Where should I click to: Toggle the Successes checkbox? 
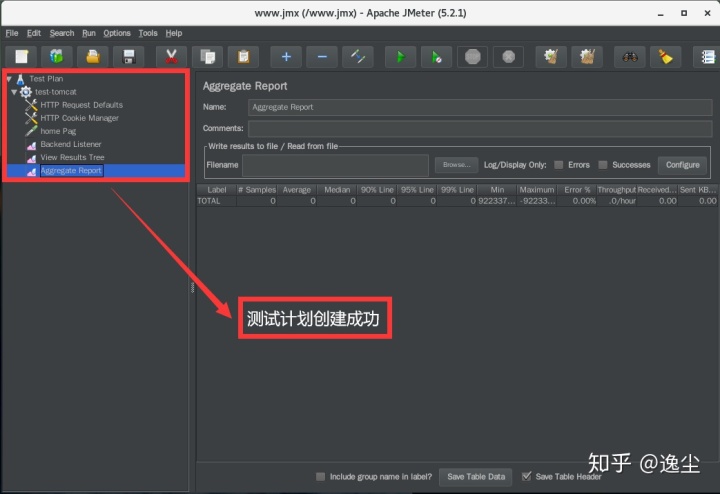(x=603, y=165)
